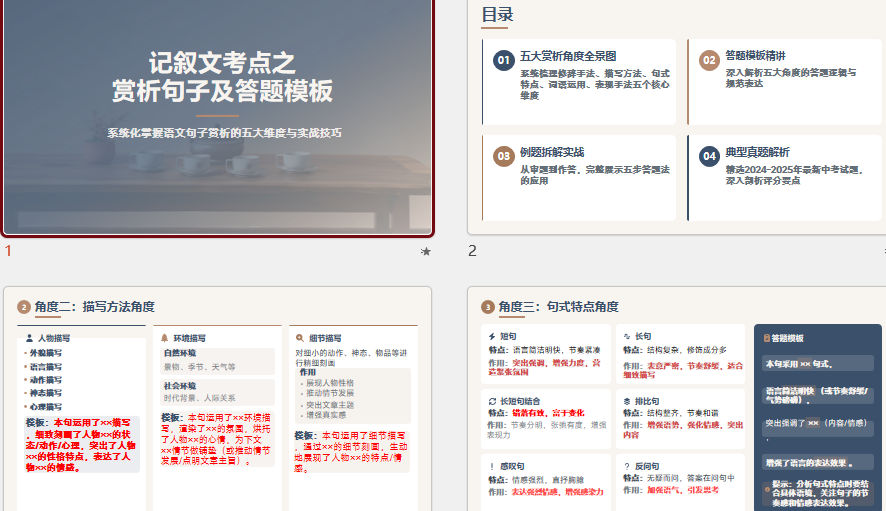Viewport: 886px width, 511px height.
Task: Select the 目录 slide heading
Action: click(497, 14)
